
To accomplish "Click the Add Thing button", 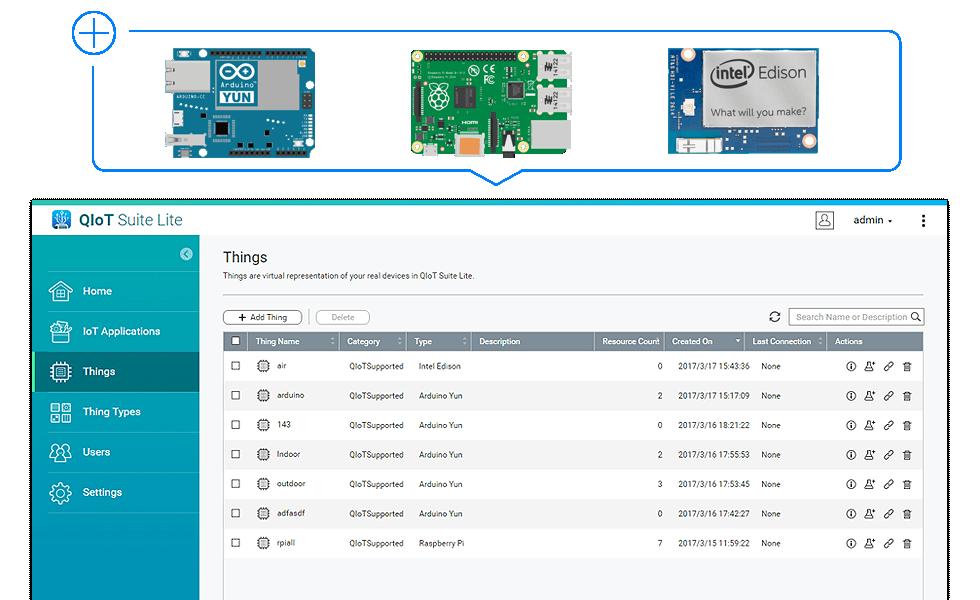I will click(x=262, y=318).
